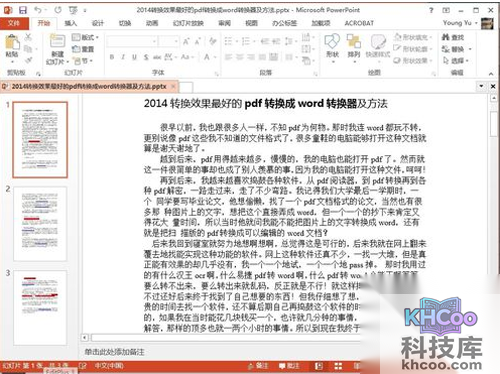This screenshot has height=374, width=500.
Task: Switch to Animations (动画) tab
Action: 152,23
